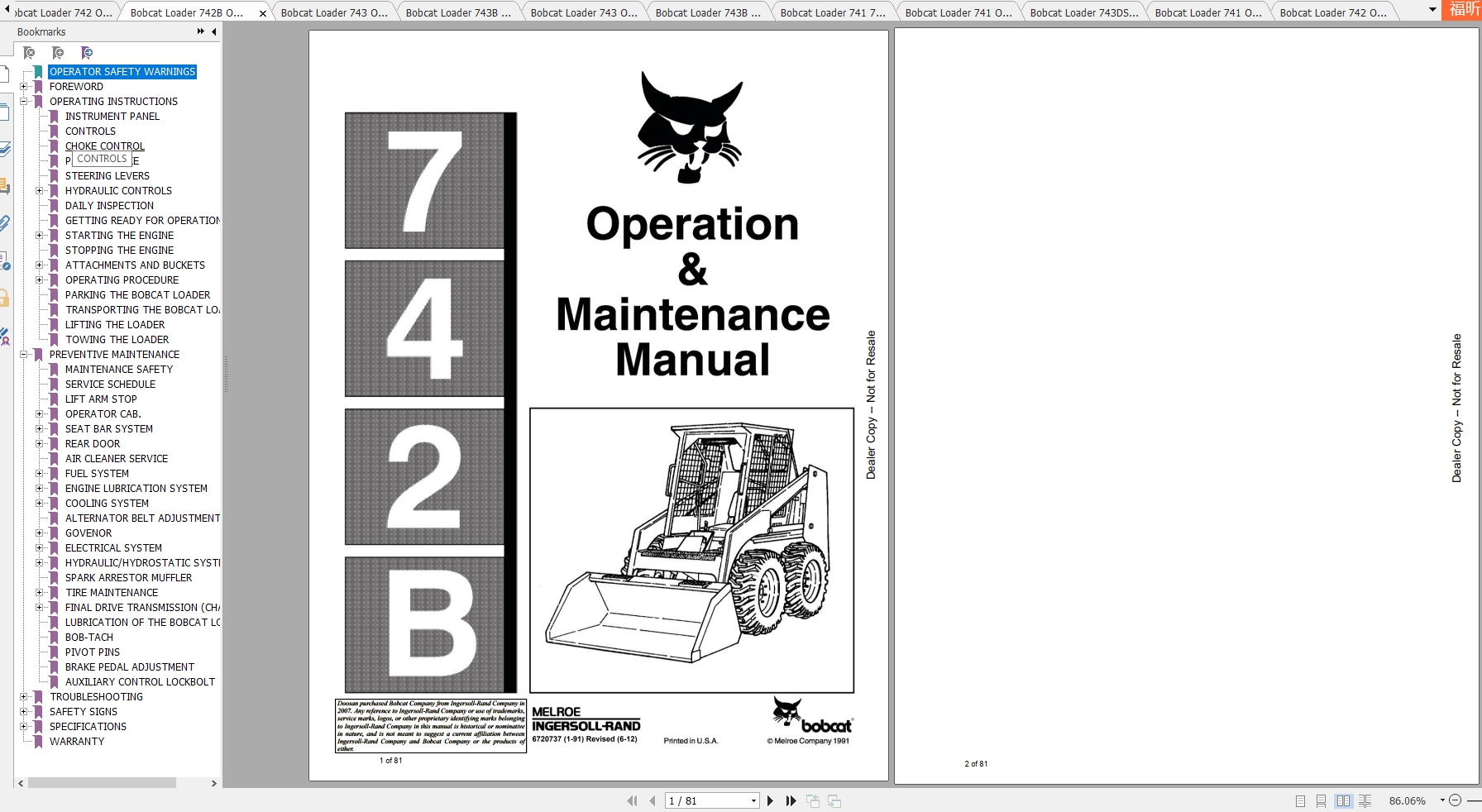Image resolution: width=1482 pixels, height=812 pixels.
Task: Switch to the Bobcat Loader 743DS tab
Action: (x=1084, y=12)
